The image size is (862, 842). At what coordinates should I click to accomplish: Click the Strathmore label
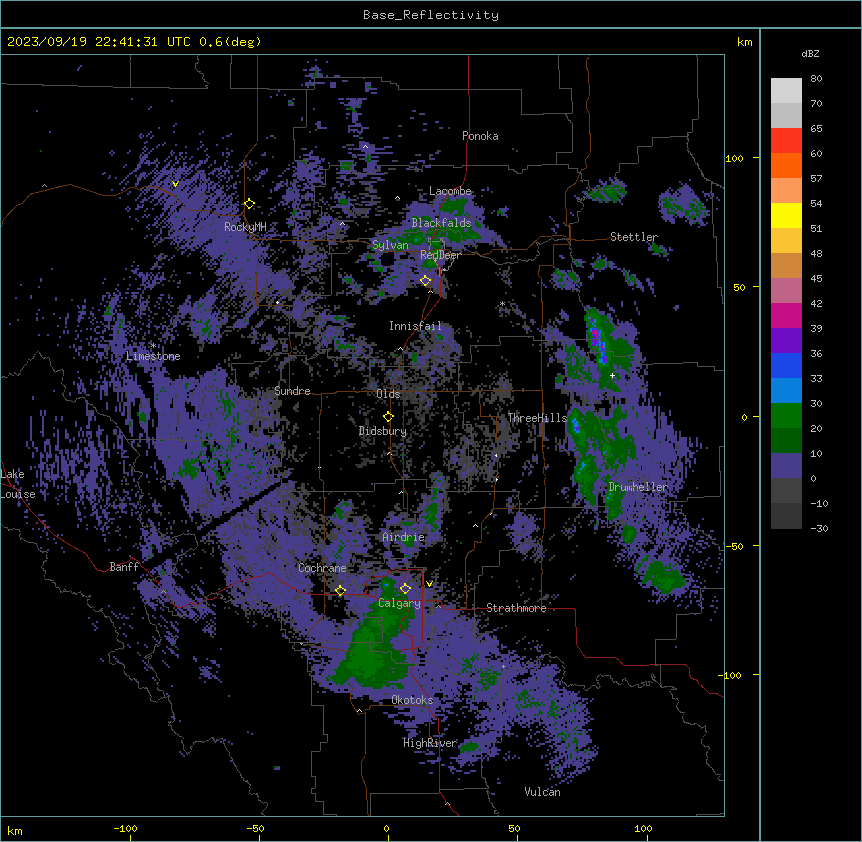[x=516, y=608]
